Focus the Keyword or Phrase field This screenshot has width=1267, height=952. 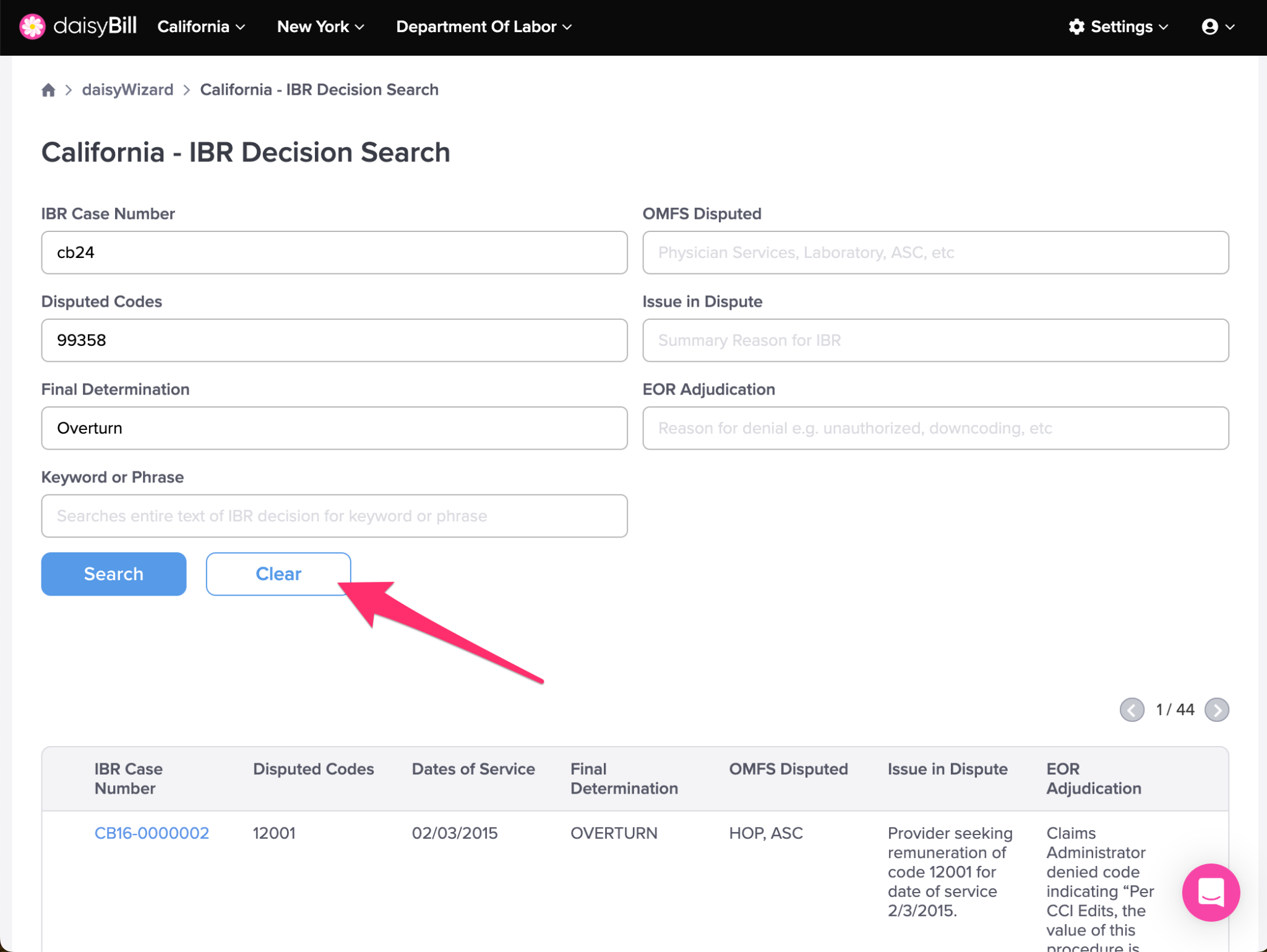coord(334,516)
